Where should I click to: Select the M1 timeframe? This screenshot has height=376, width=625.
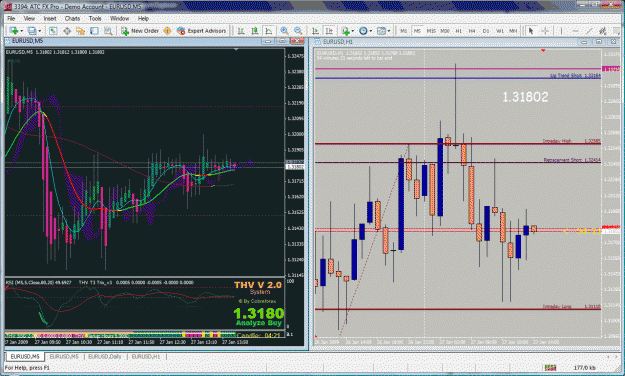pyautogui.click(x=403, y=31)
